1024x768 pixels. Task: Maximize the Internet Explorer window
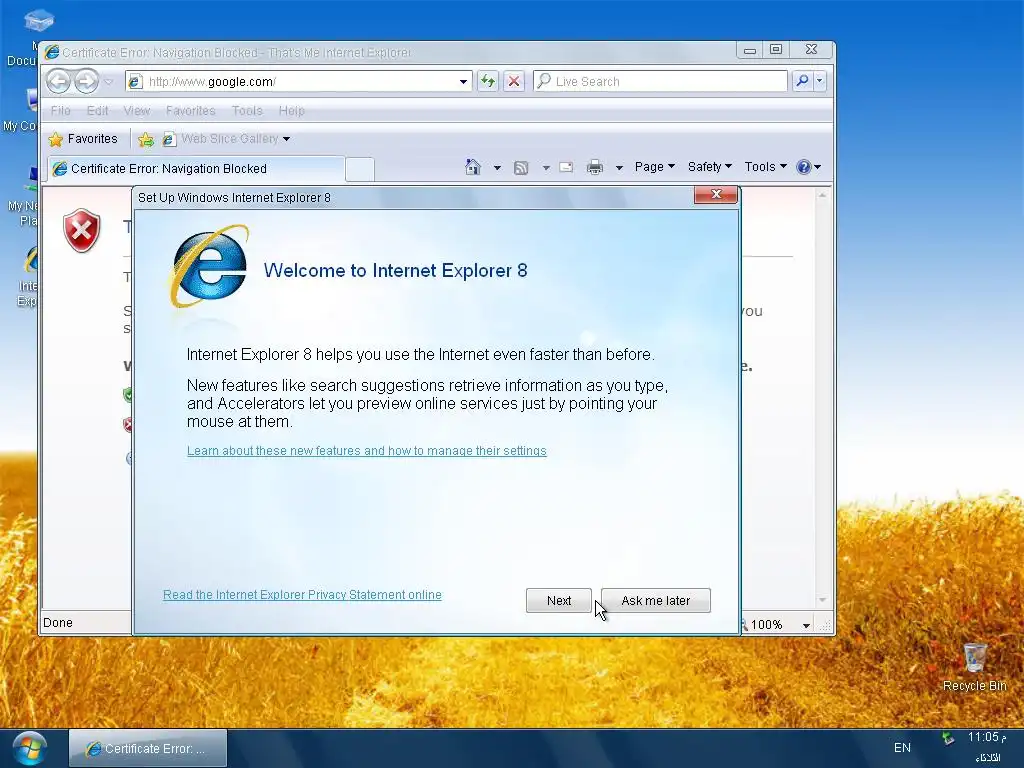(776, 50)
